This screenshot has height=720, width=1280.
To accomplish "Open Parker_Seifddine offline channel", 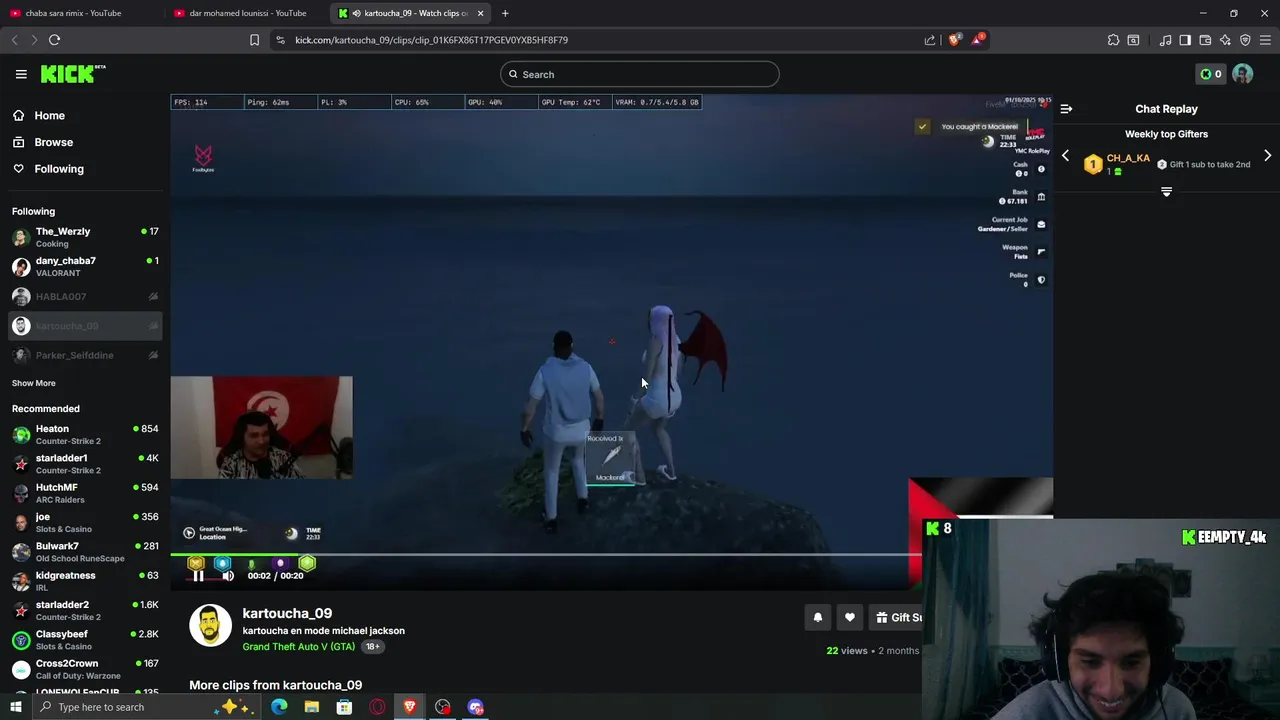I will point(85,355).
